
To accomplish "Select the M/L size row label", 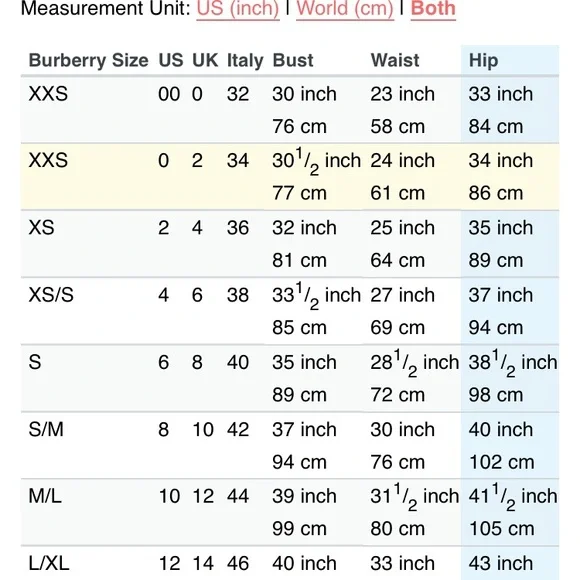I will 45,496.
